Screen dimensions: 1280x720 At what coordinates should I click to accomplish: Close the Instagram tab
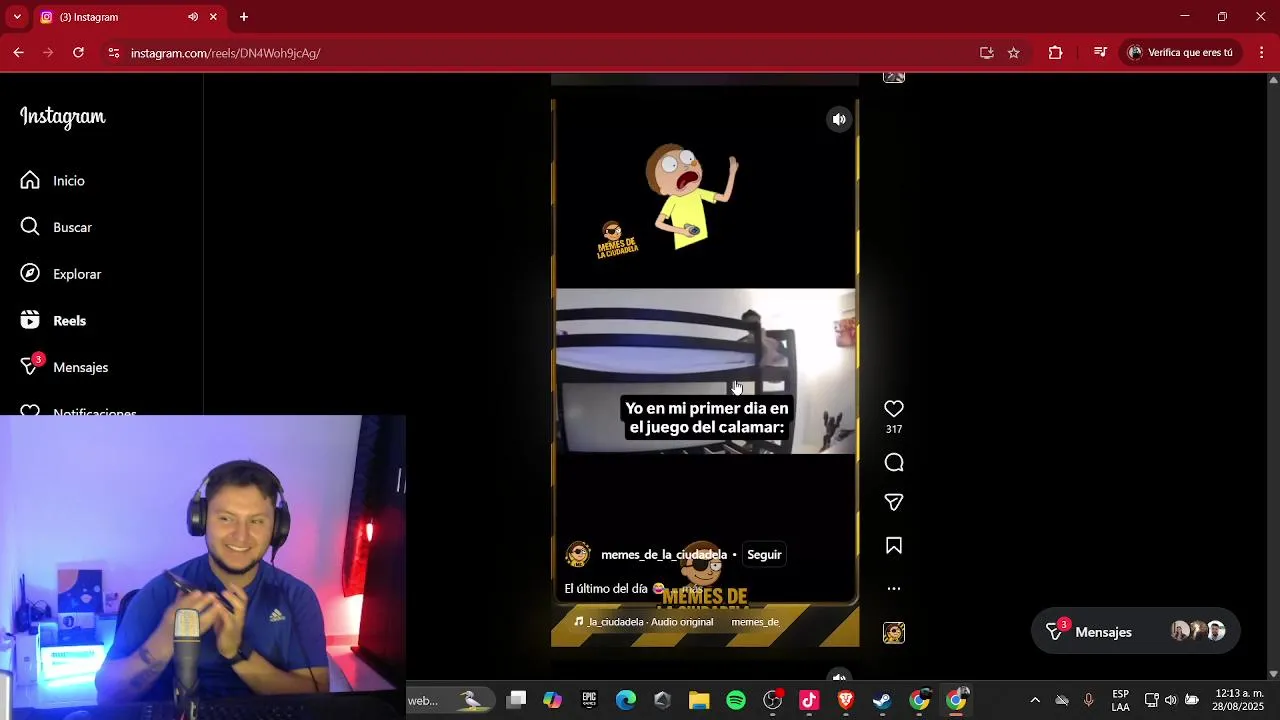[213, 17]
